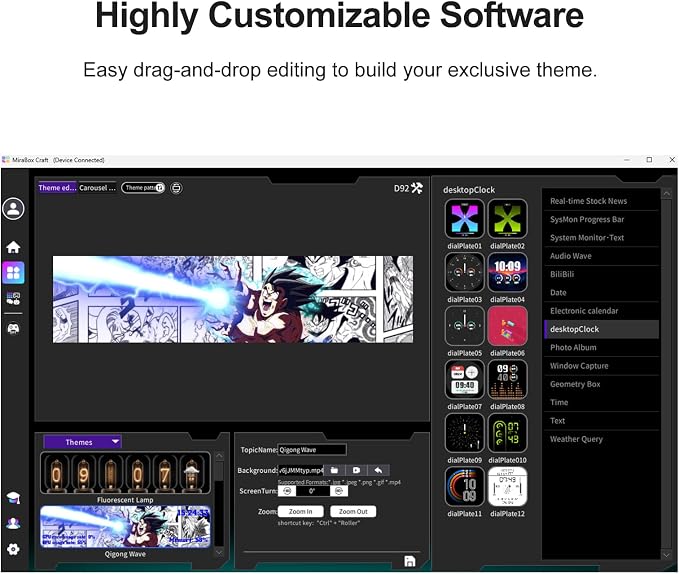This screenshot has width=679, height=574.
Task: Select the dialPlate03 clock face
Action: 464,272
